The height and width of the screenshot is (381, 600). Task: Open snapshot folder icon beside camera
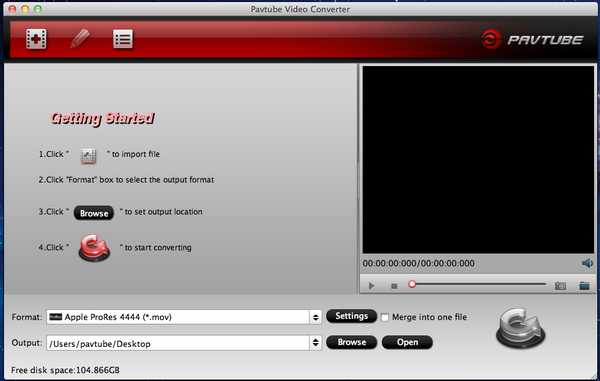584,285
